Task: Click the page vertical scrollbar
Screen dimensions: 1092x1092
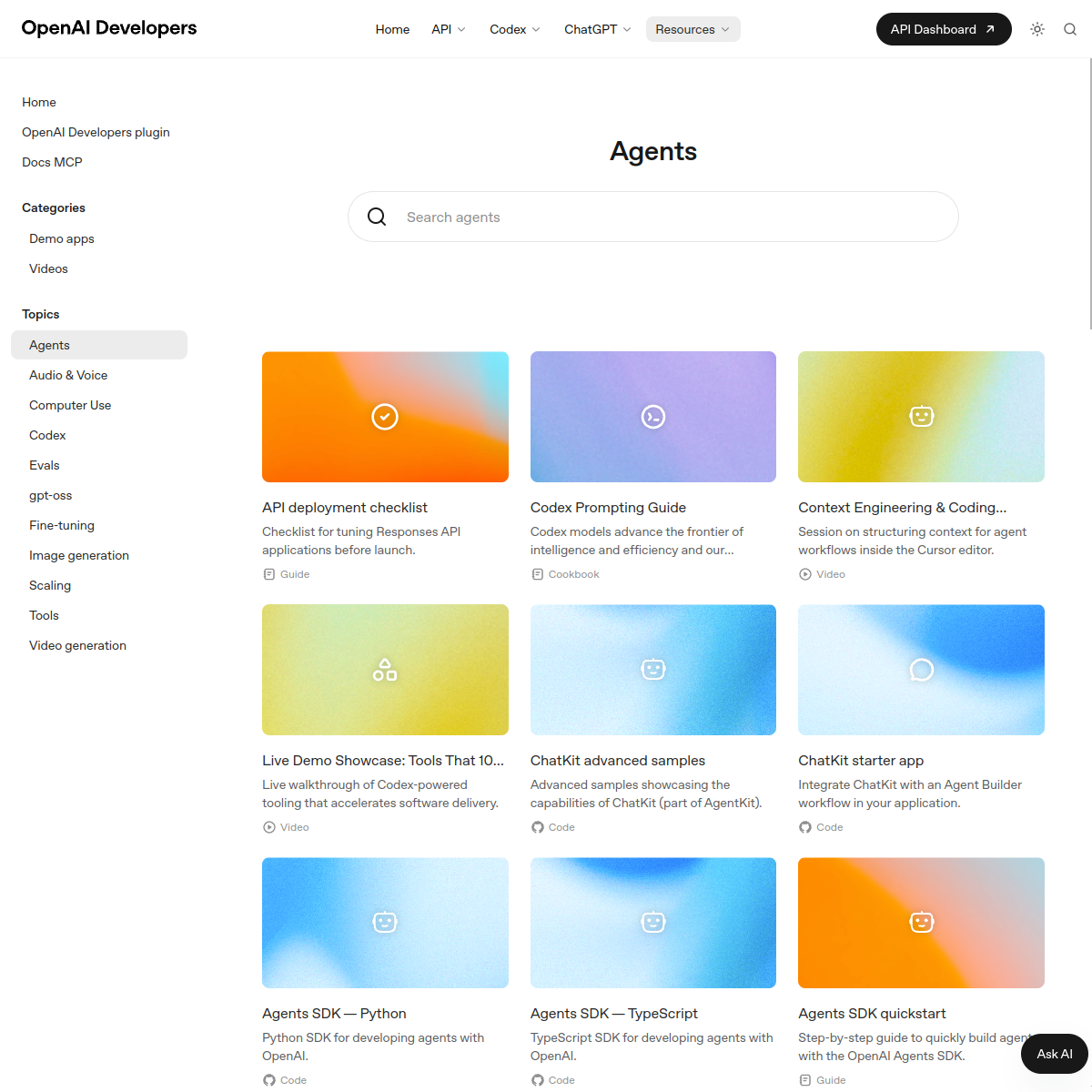Action: click(x=1089, y=194)
